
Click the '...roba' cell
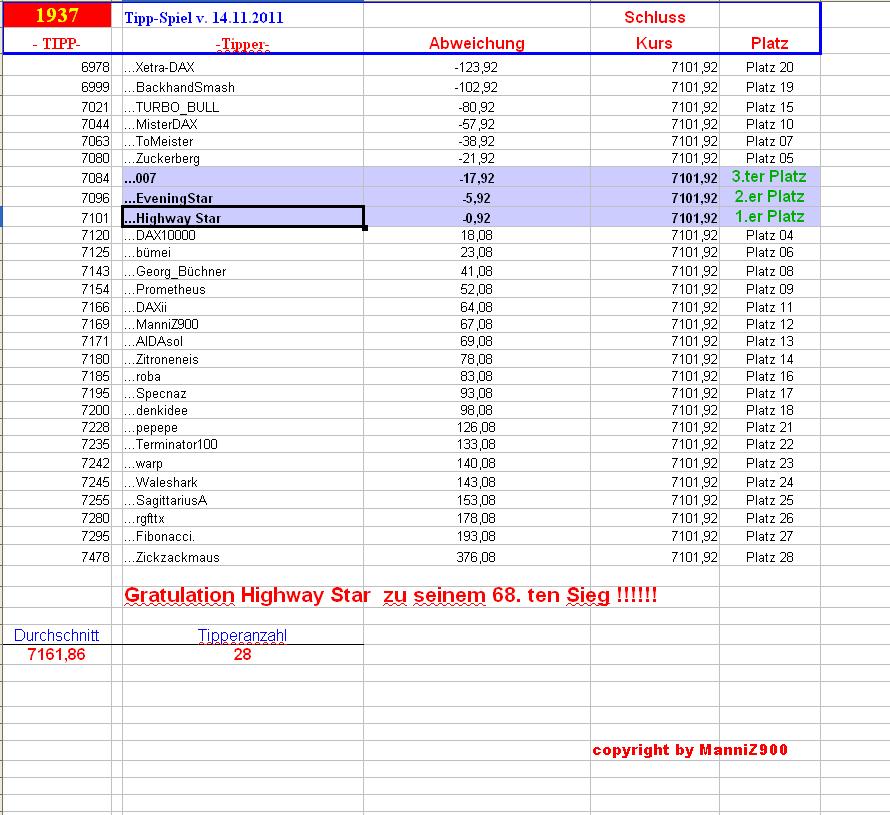pyautogui.click(x=243, y=376)
